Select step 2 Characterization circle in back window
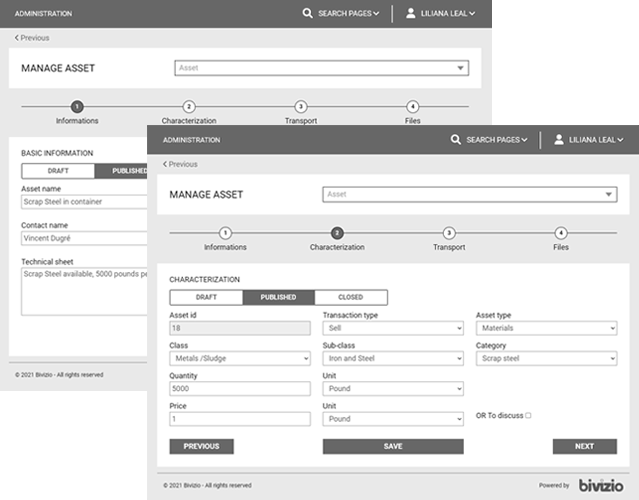The width and height of the screenshot is (639, 500). tap(189, 106)
